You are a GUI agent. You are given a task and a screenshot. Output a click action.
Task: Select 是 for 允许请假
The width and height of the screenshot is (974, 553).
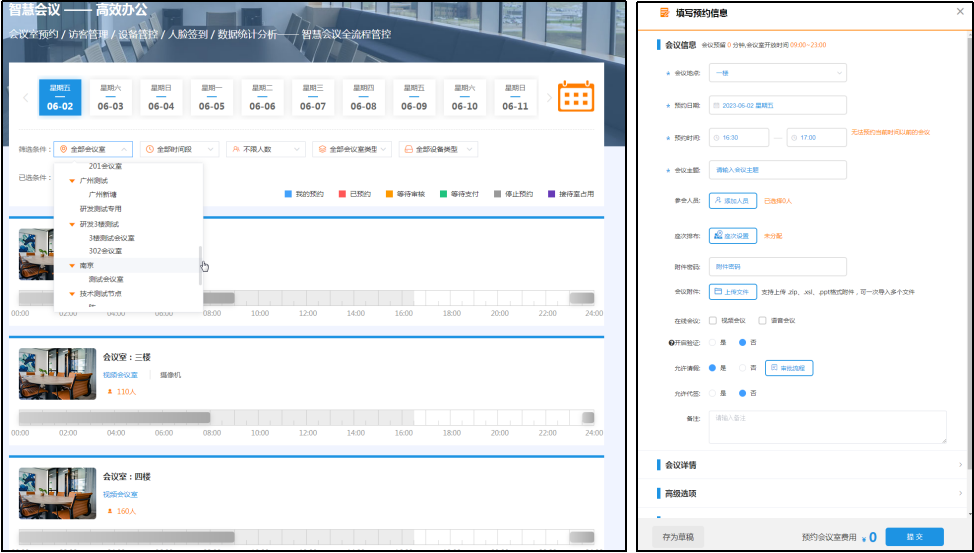712,368
